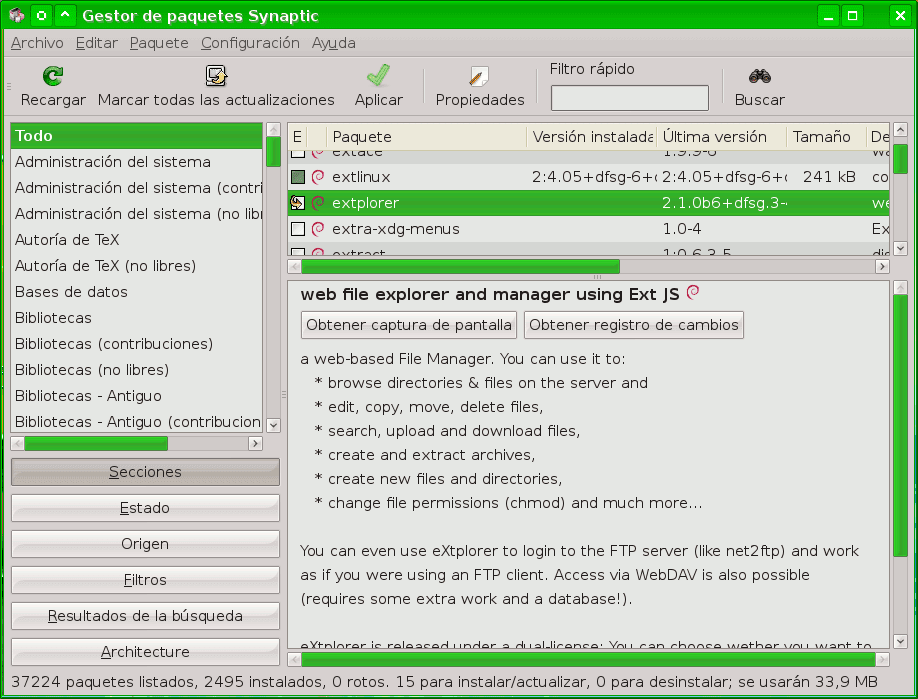Image resolution: width=918 pixels, height=699 pixels.
Task: Toggle the extra-xdg-menus status checkbox
Action: pos(298,228)
